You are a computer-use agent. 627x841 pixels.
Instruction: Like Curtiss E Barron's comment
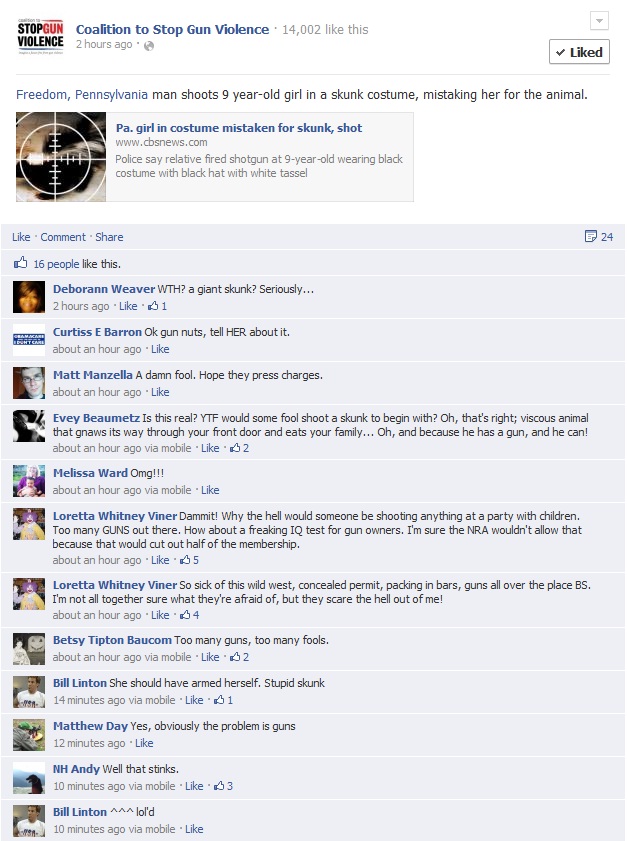tap(160, 349)
